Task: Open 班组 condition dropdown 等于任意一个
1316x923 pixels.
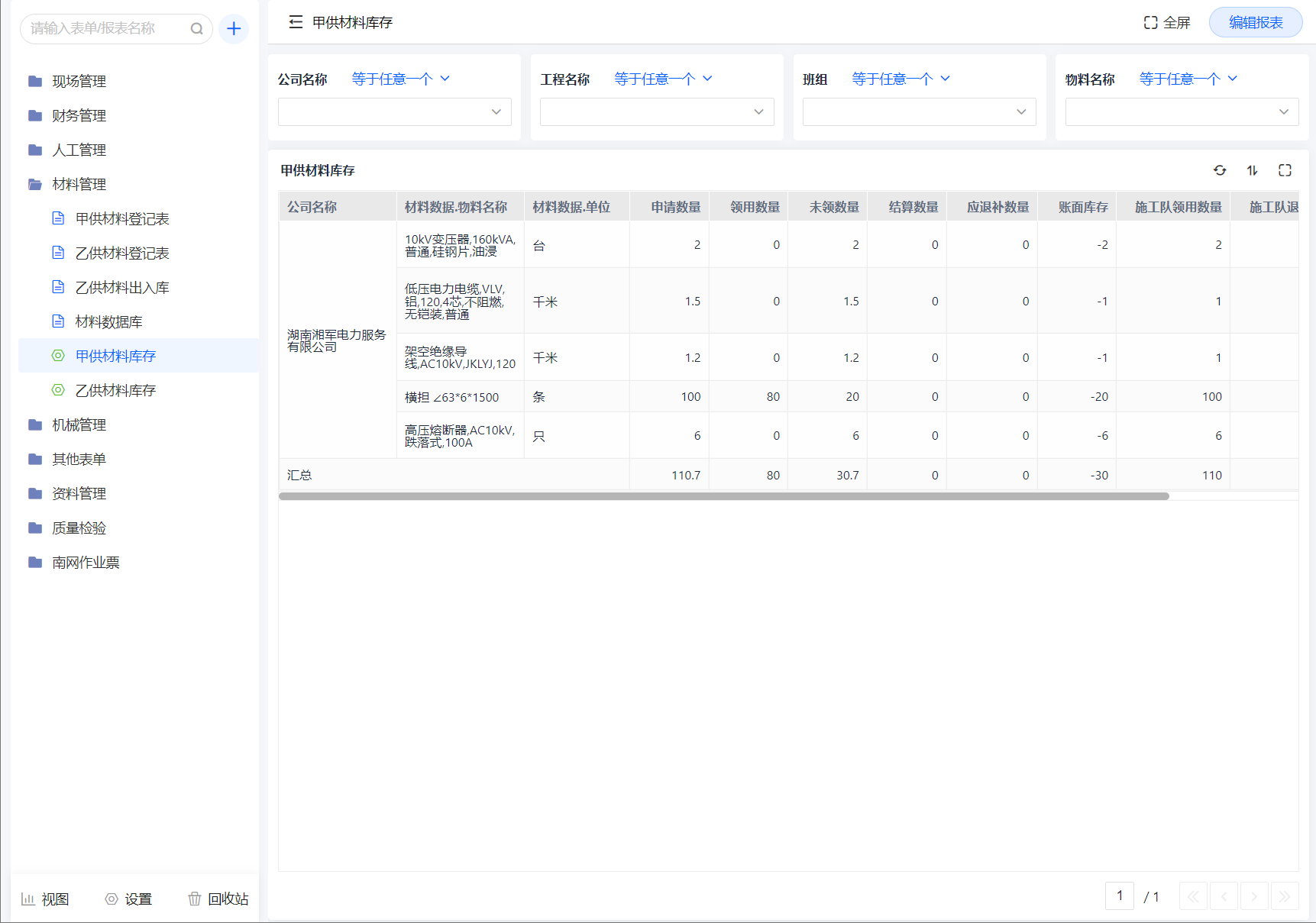Action: [901, 79]
